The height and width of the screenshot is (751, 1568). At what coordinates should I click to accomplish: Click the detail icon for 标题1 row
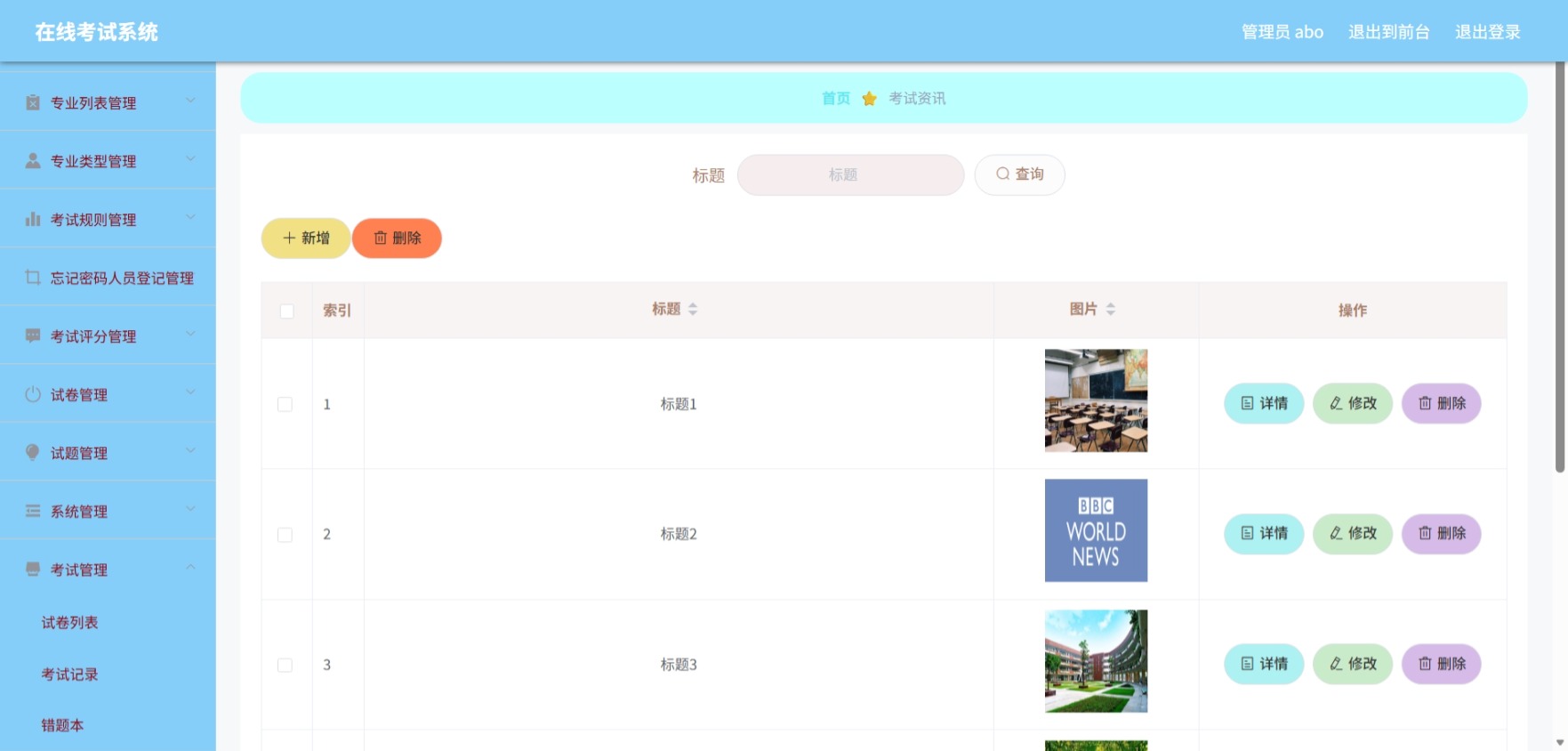tap(1247, 403)
